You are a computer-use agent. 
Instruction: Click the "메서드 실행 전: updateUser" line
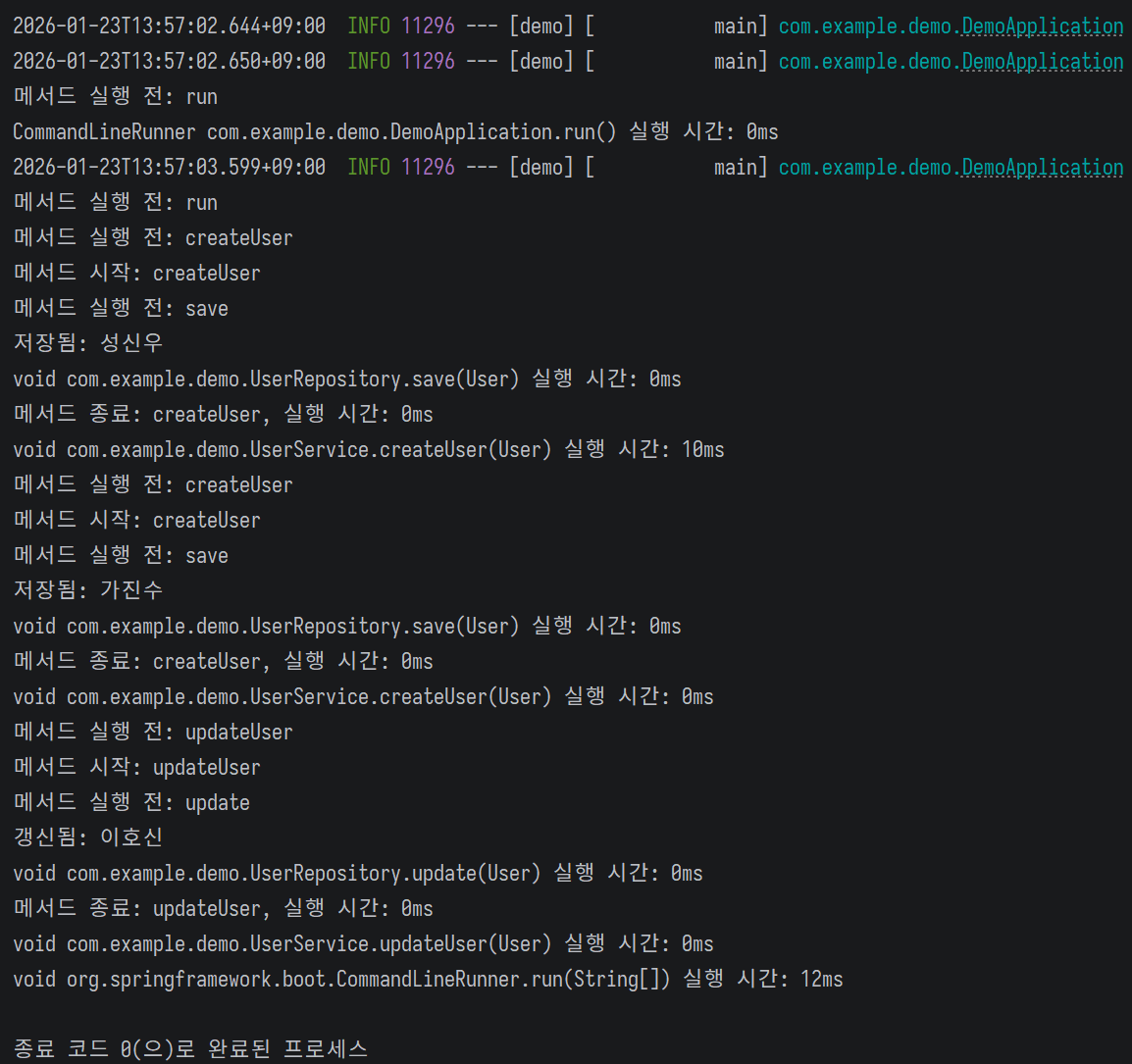click(153, 732)
